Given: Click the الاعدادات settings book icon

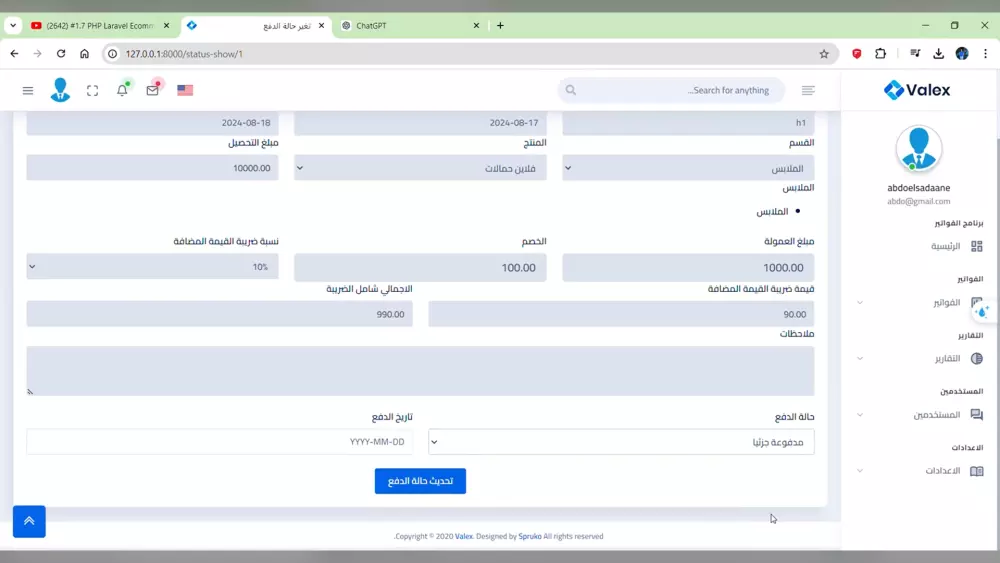Looking at the screenshot, I should tap(976, 471).
